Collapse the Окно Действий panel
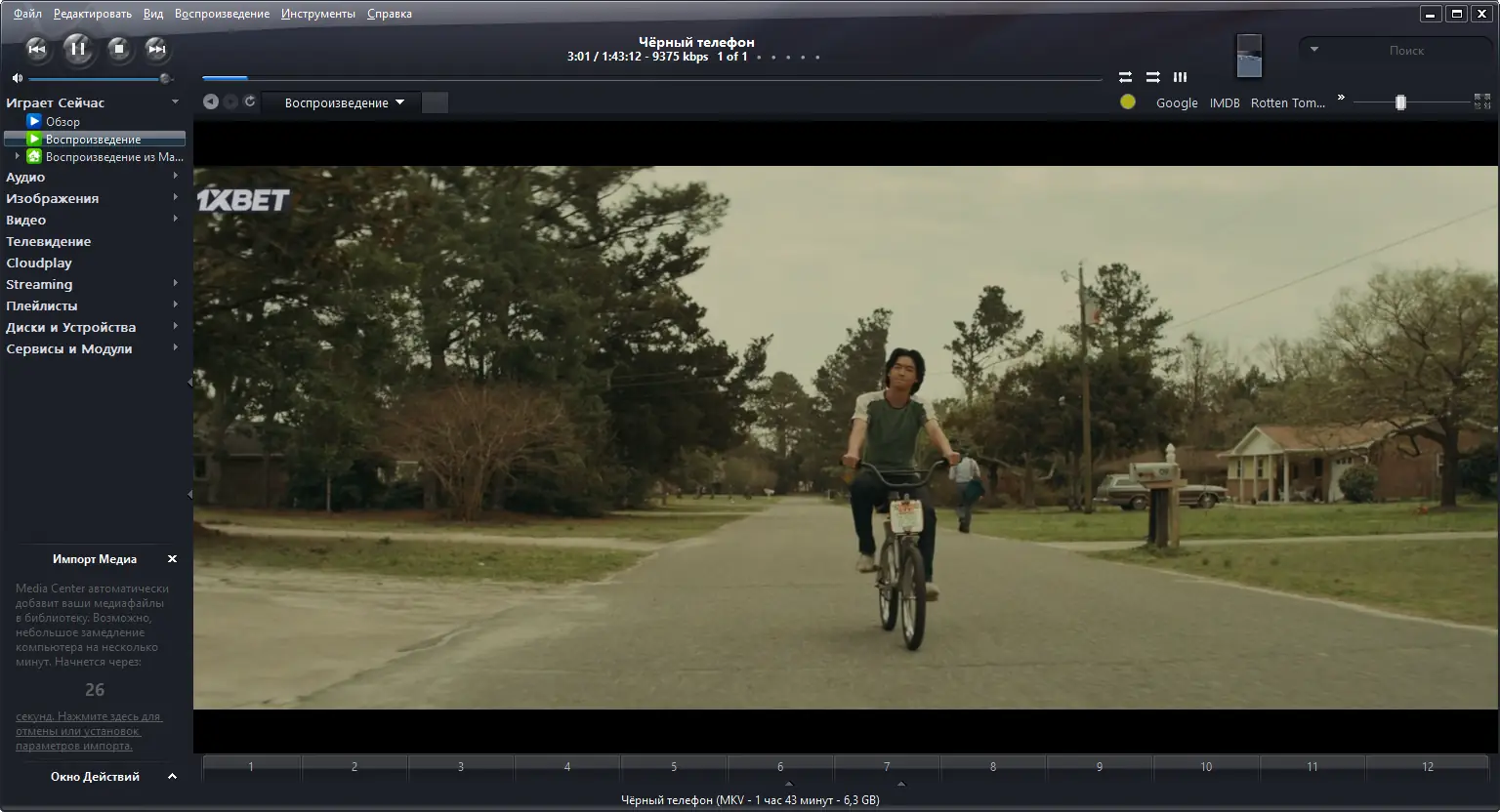 [173, 777]
